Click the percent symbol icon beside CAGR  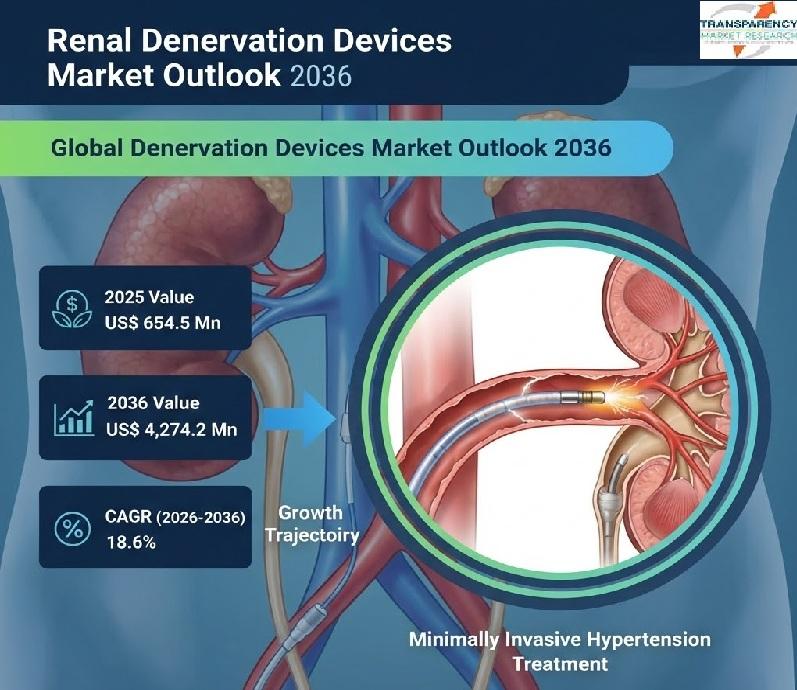coord(72,526)
